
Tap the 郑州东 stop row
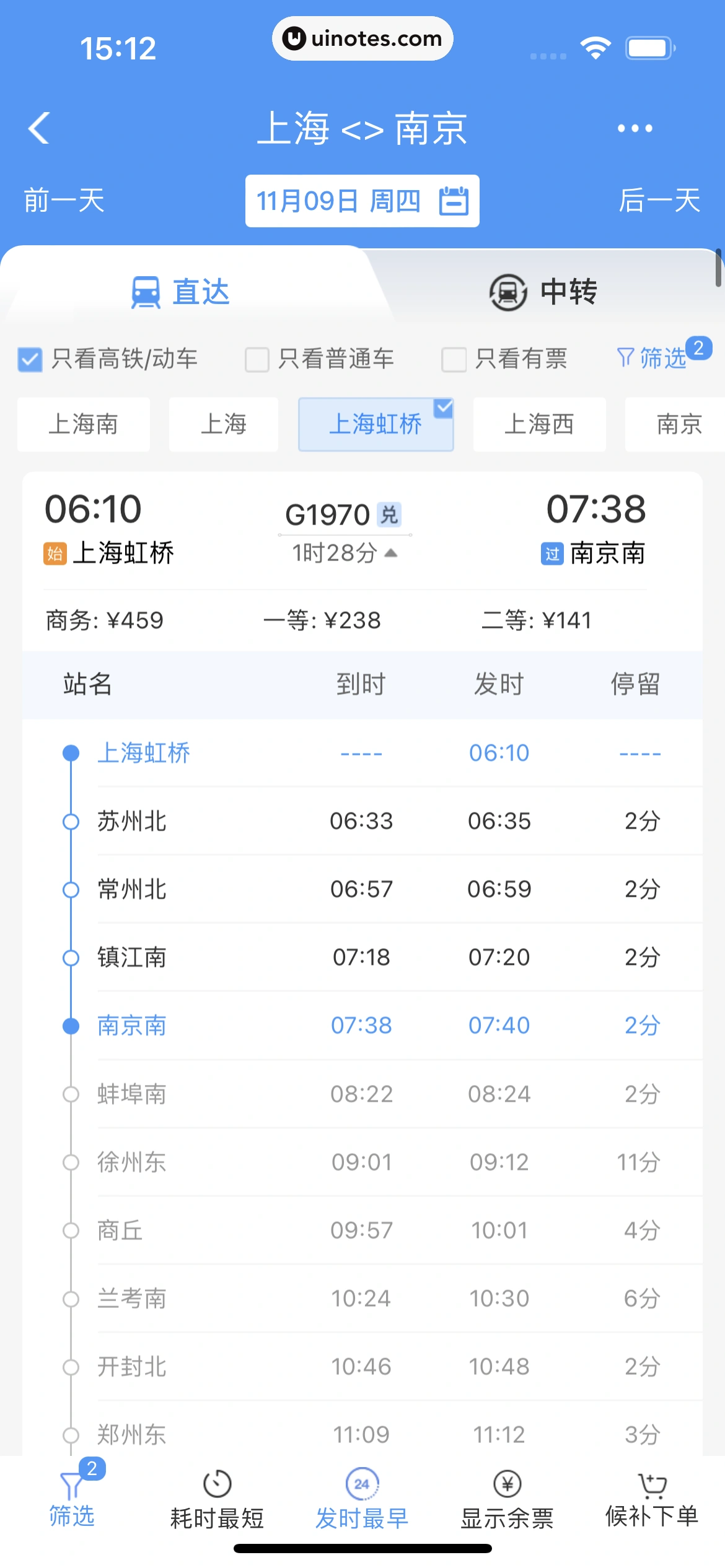(362, 1429)
